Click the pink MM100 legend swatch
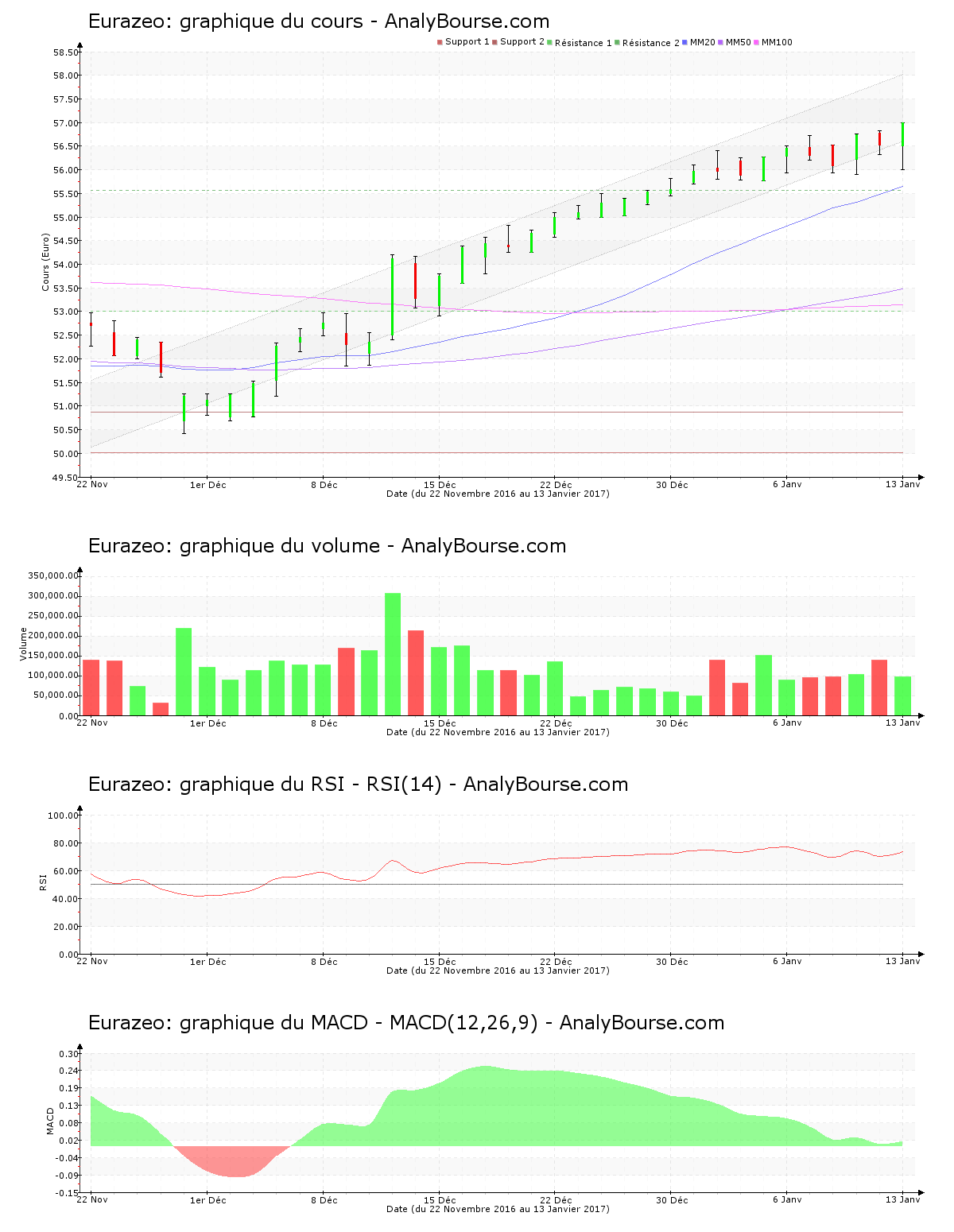The height and width of the screenshot is (1232, 954). pos(756,42)
